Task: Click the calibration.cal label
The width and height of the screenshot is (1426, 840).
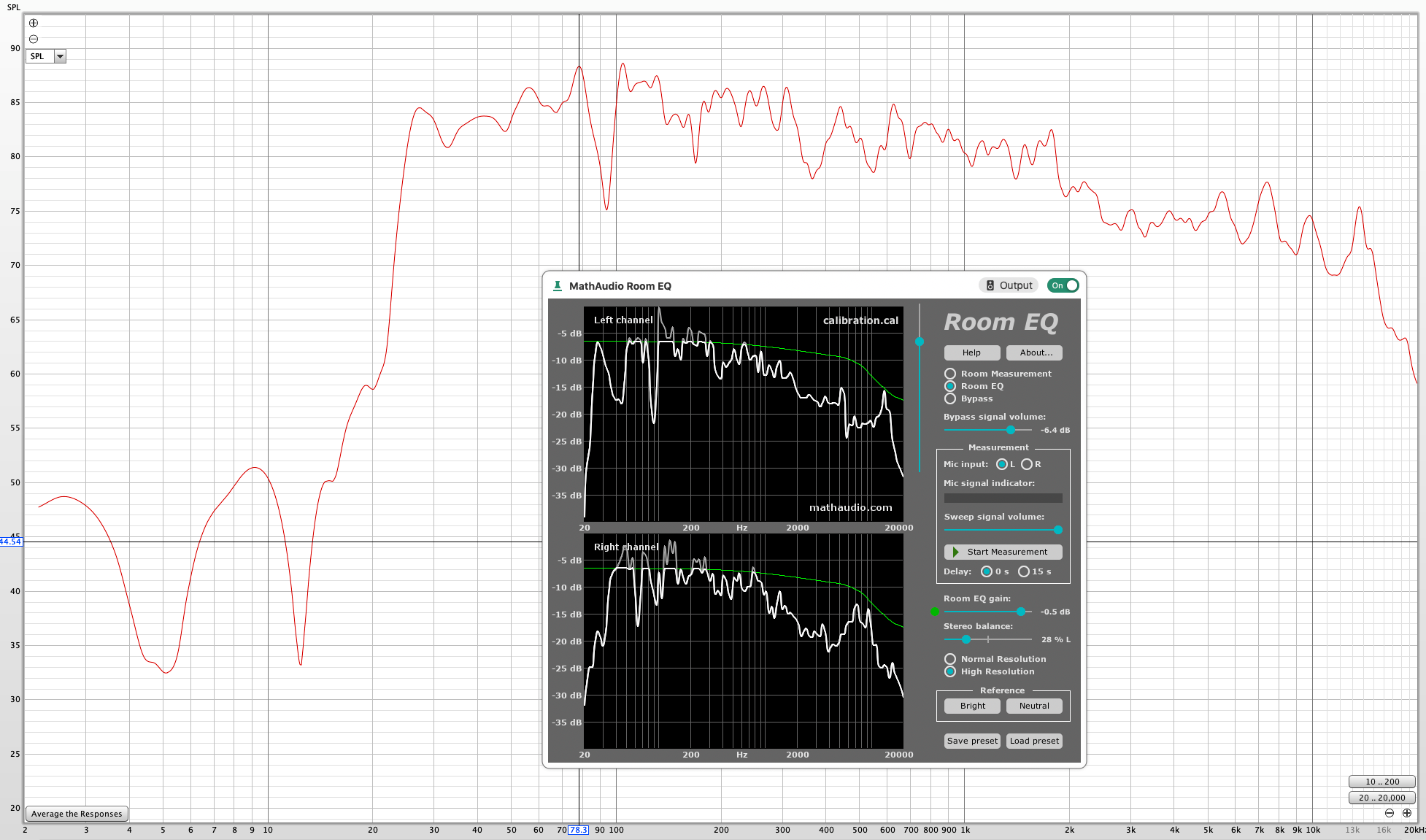Action: click(860, 320)
